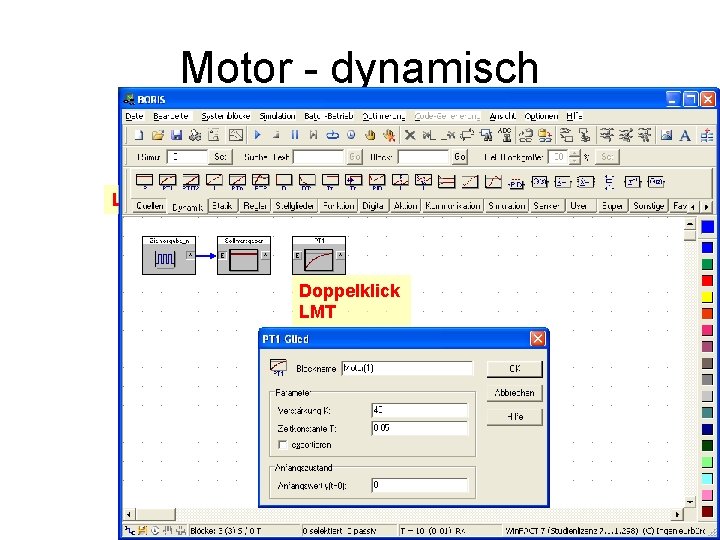Open the Optionen menu
This screenshot has width=720, height=540.
[541, 116]
